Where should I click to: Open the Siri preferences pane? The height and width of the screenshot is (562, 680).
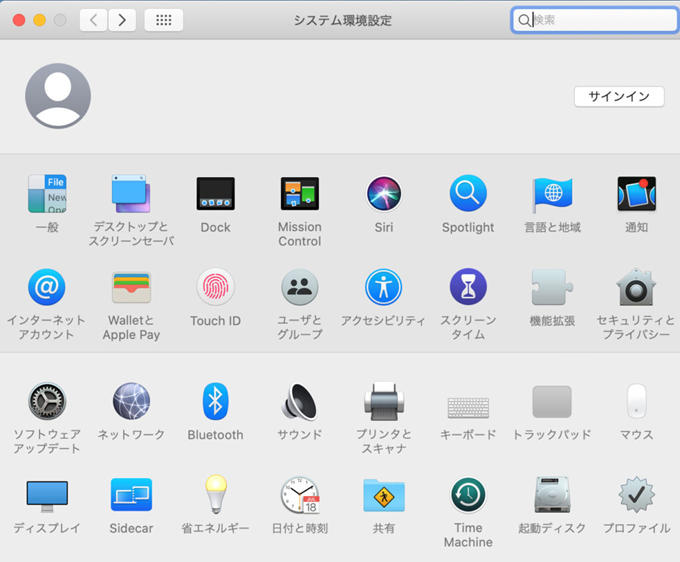tap(384, 194)
